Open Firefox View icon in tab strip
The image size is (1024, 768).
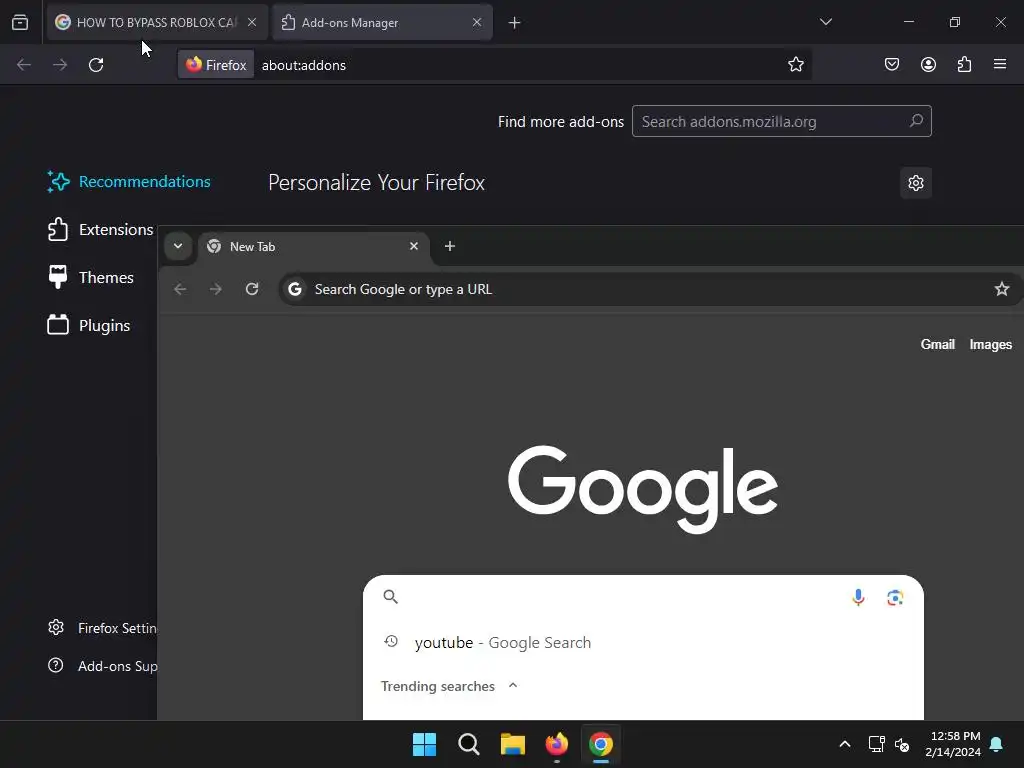point(20,22)
